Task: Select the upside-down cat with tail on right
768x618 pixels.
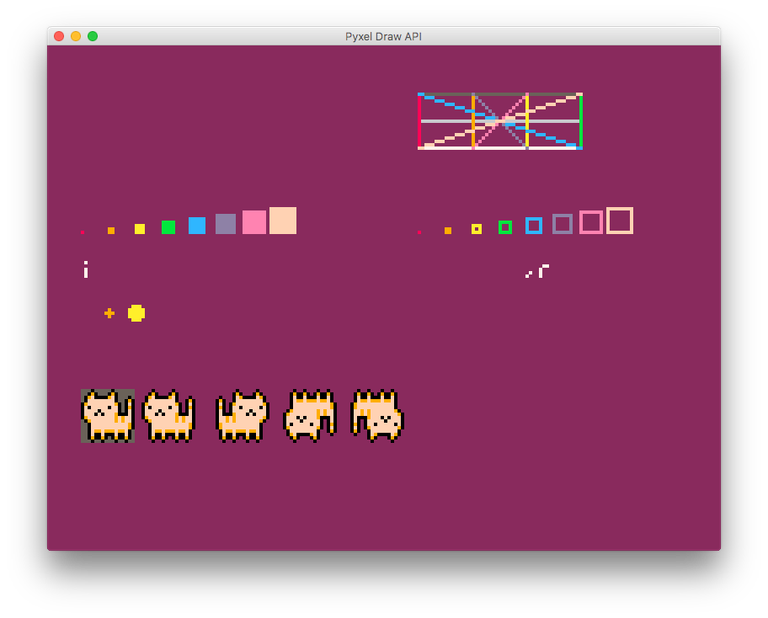Action: click(x=310, y=416)
